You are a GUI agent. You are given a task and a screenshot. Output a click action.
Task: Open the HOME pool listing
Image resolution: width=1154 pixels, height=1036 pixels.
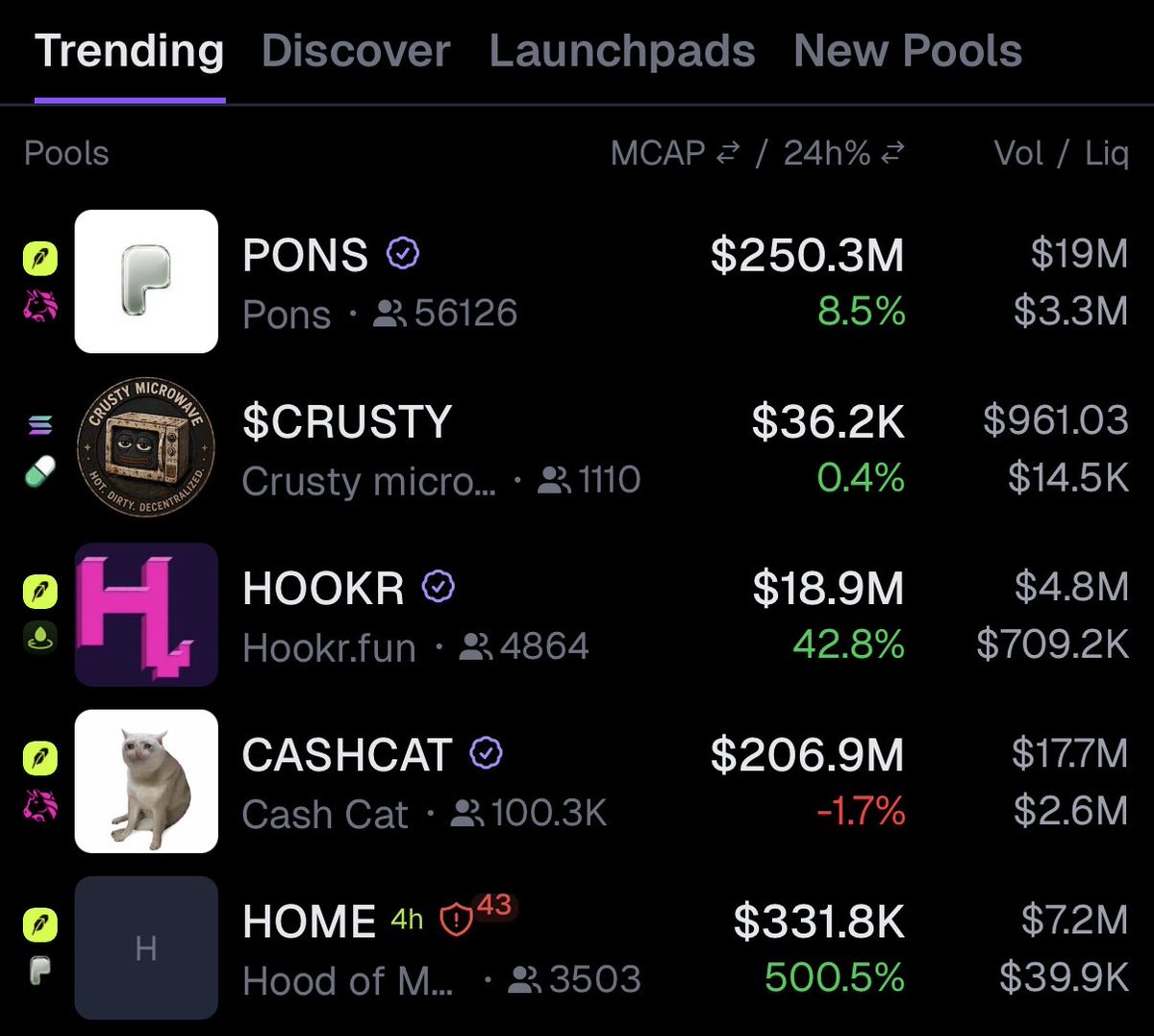[x=577, y=948]
